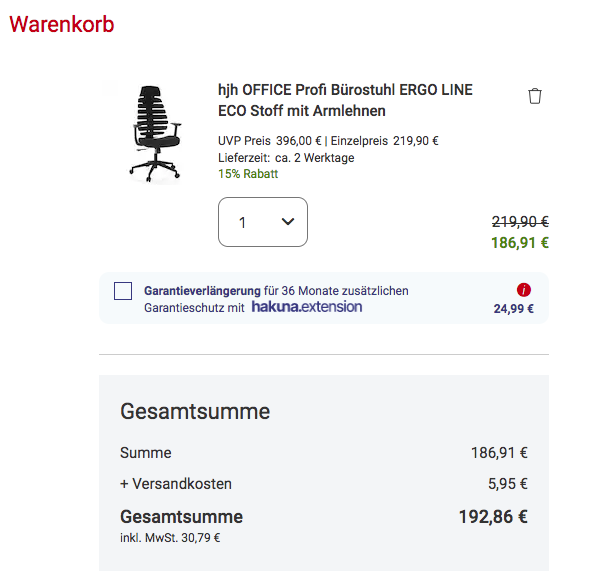Screen dimensions: 613x571
Task: Click the inkl. MwSt. 30,79 € note
Action: click(x=170, y=537)
